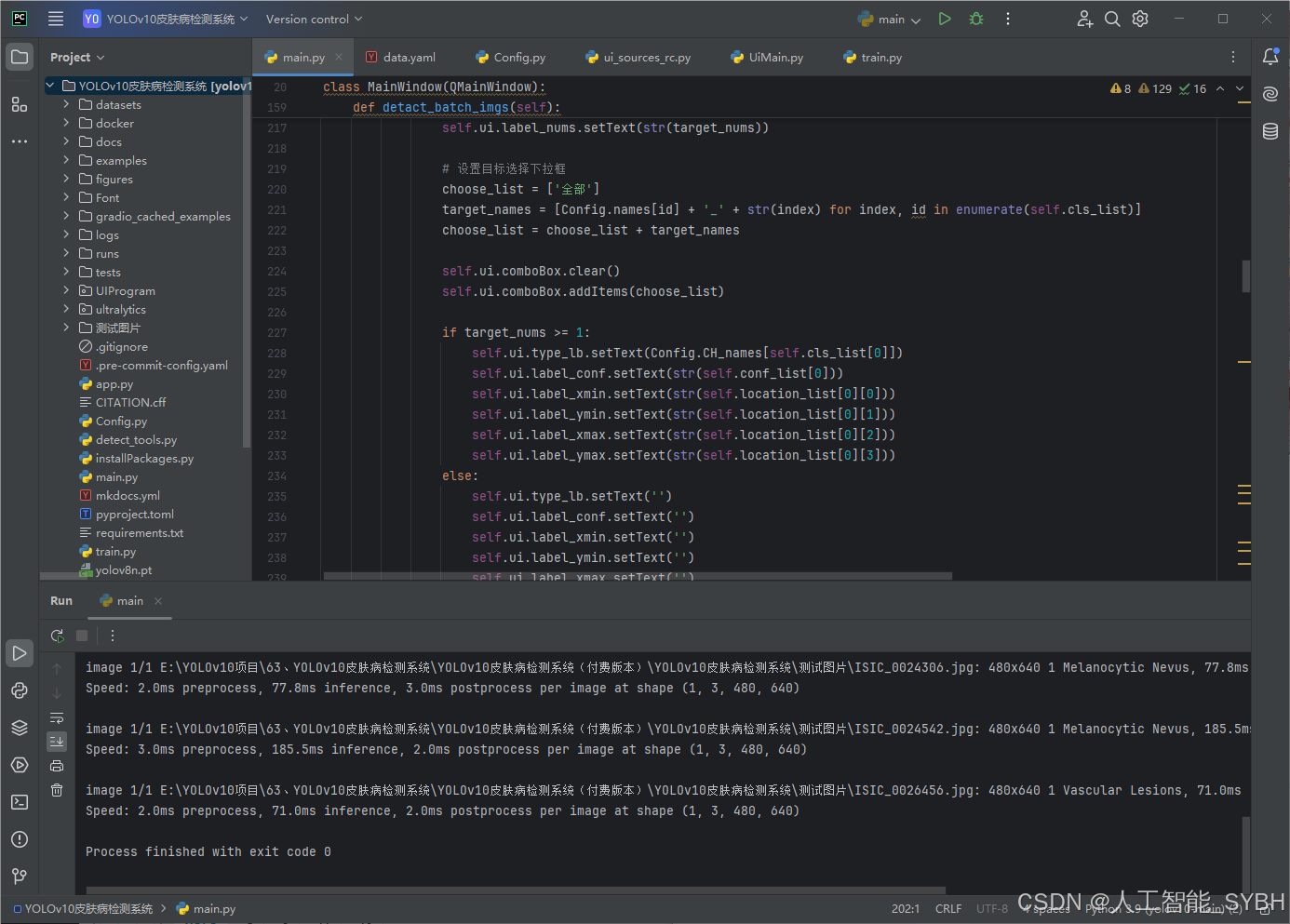Expand the ultralytics folder
The height and width of the screenshot is (924, 1290).
[66, 309]
